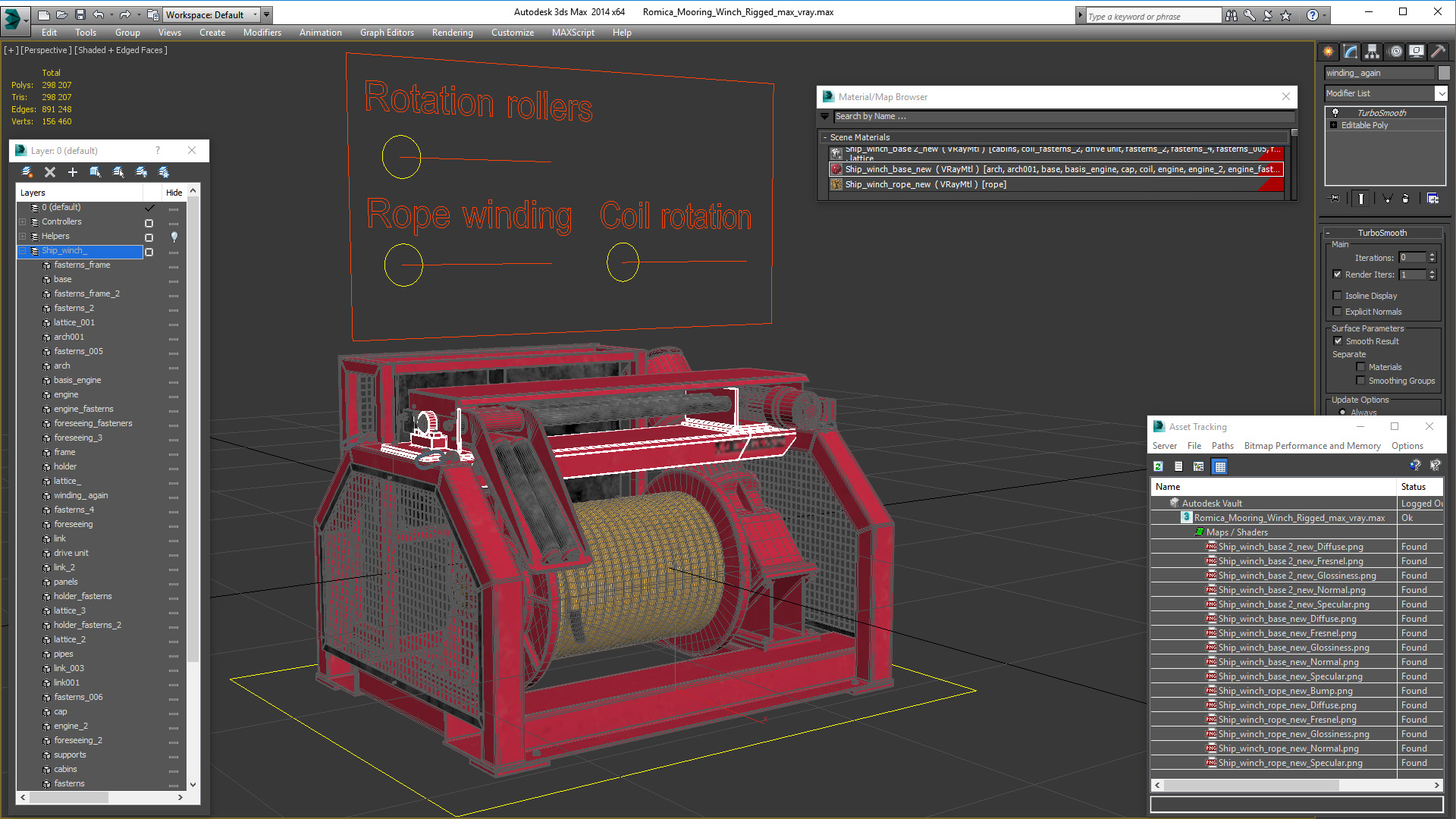Enable Explicit Normals checkbox
The height and width of the screenshot is (819, 1456).
click(1338, 312)
